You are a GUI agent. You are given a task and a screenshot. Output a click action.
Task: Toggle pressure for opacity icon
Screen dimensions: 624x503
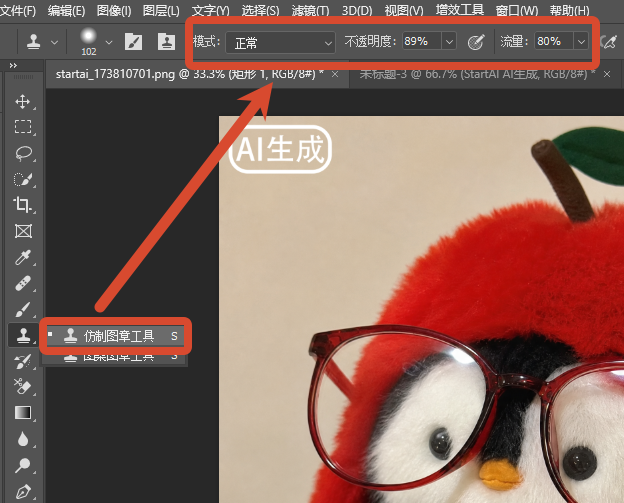click(476, 42)
